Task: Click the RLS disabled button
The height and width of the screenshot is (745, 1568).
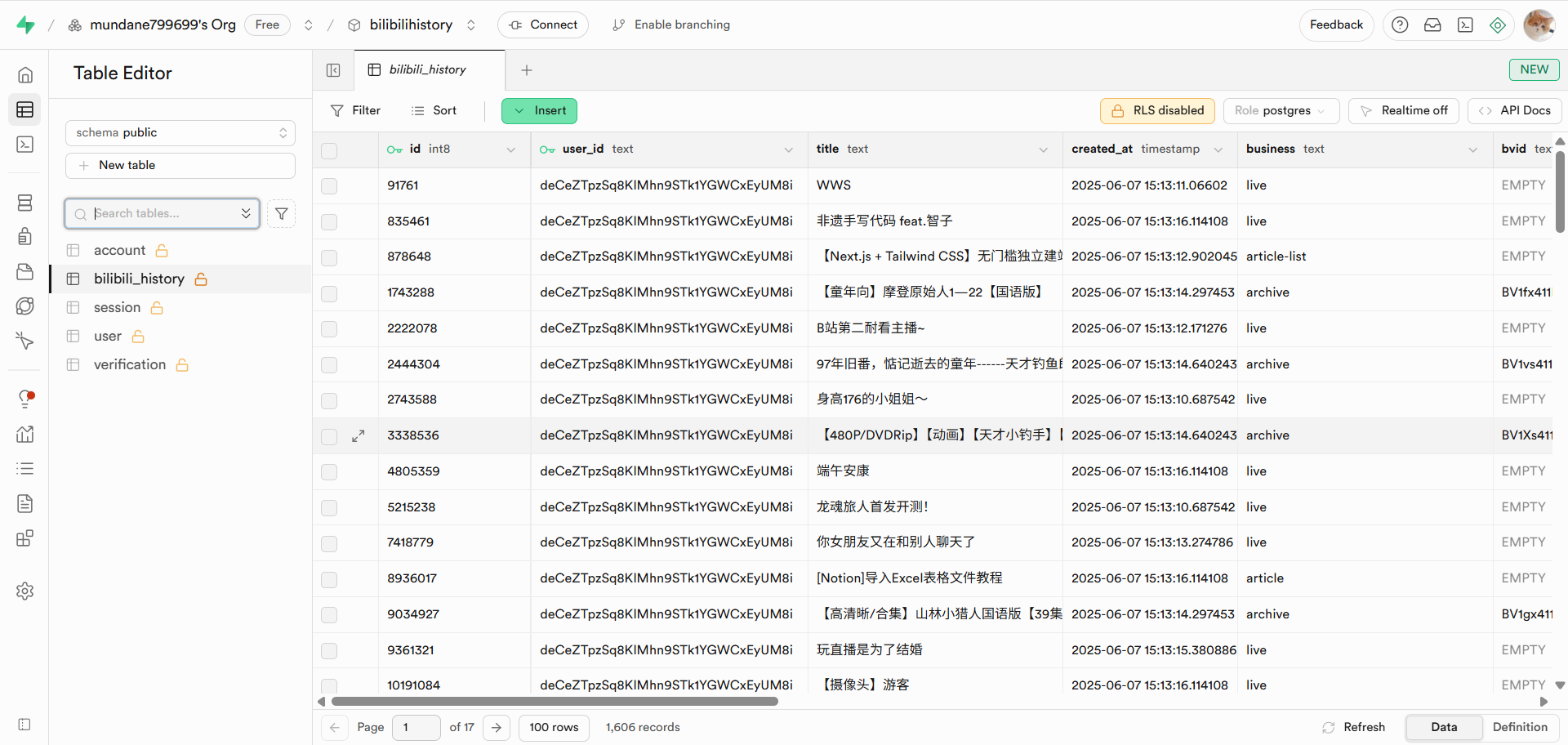Action: [1157, 111]
